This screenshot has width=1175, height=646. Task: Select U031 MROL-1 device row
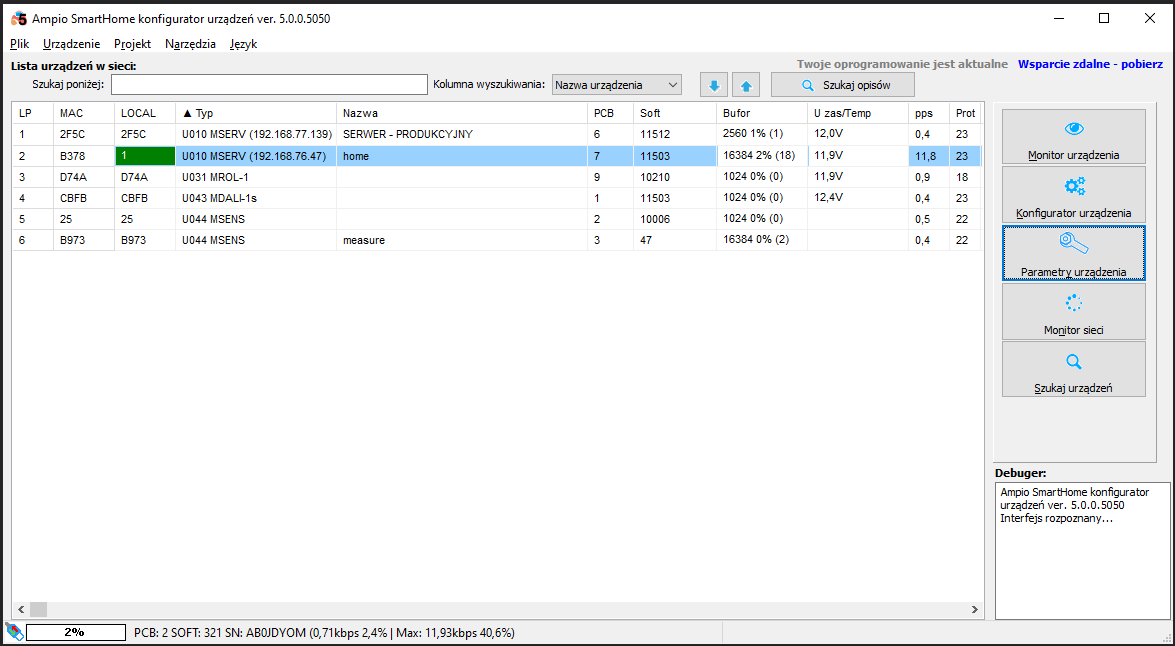click(497, 177)
